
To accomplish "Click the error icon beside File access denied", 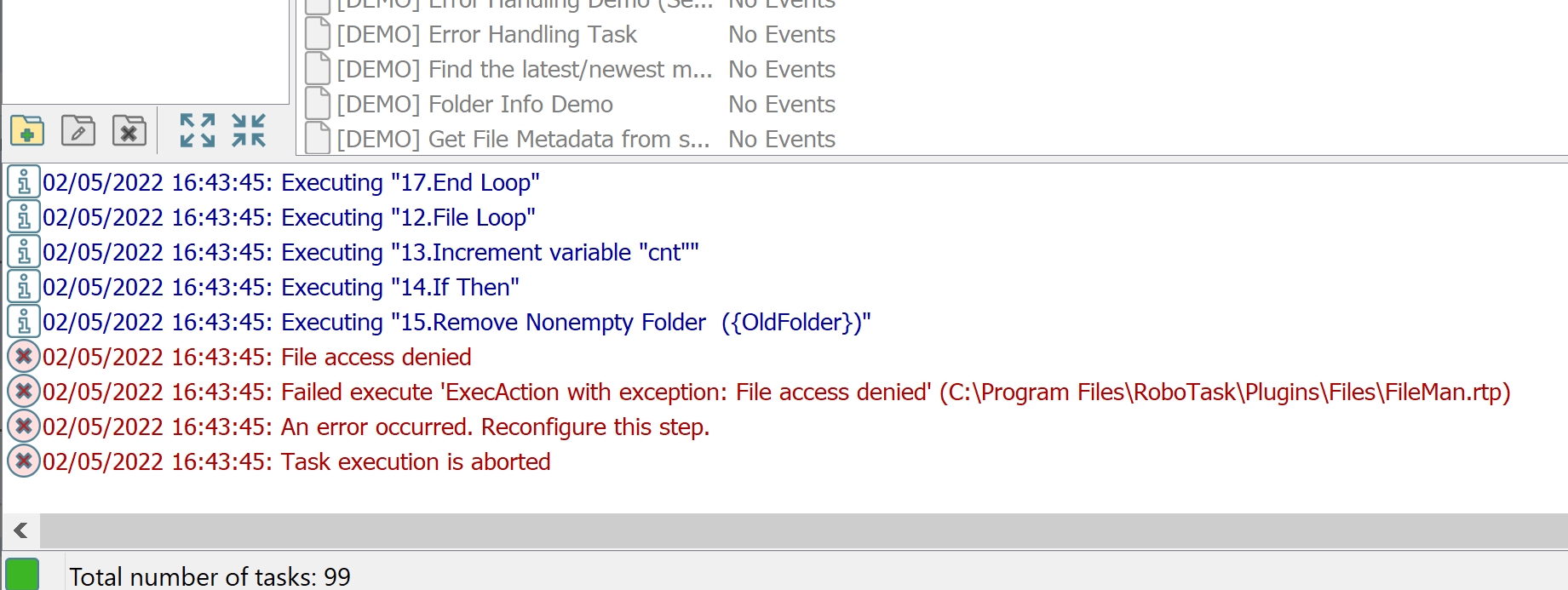I will click(x=24, y=357).
